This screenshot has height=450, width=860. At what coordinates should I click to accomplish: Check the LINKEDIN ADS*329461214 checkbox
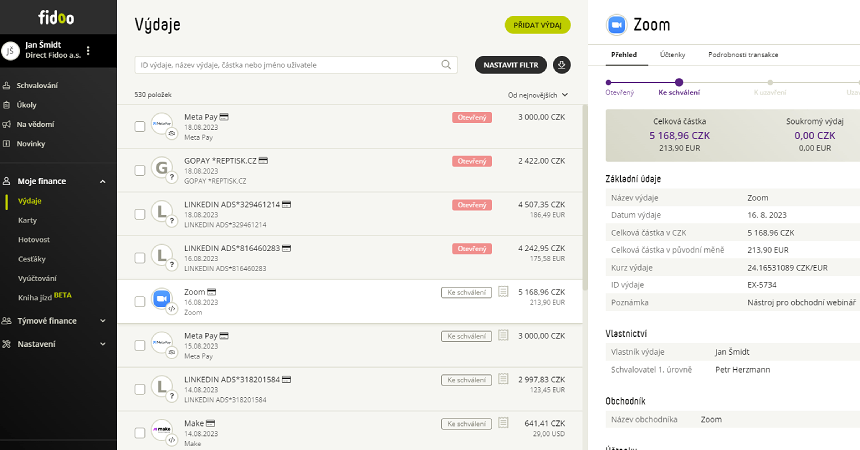[x=140, y=215]
